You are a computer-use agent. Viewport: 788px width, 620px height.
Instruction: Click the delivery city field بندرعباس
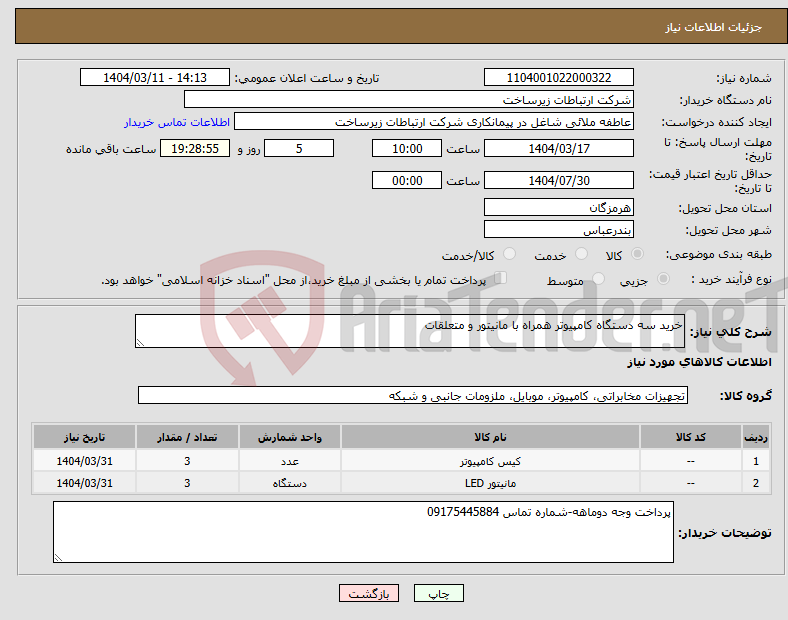pos(558,229)
